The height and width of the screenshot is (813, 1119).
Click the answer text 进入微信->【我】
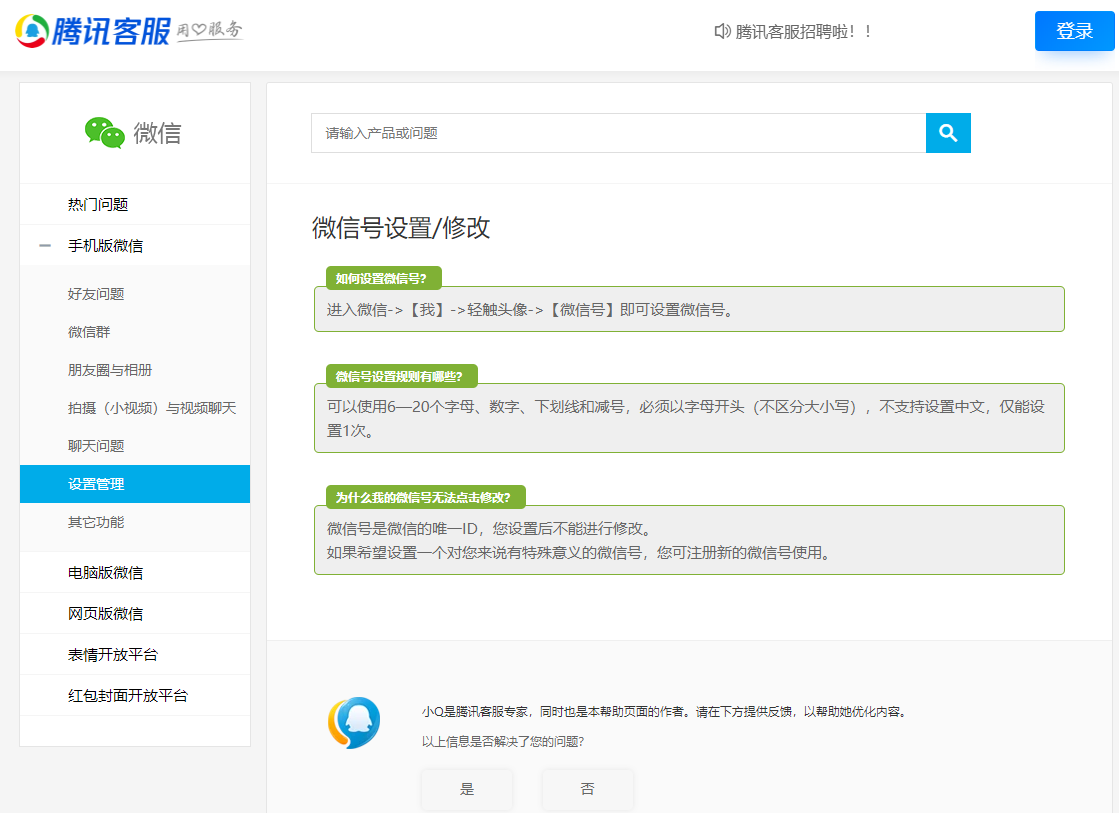(x=530, y=310)
